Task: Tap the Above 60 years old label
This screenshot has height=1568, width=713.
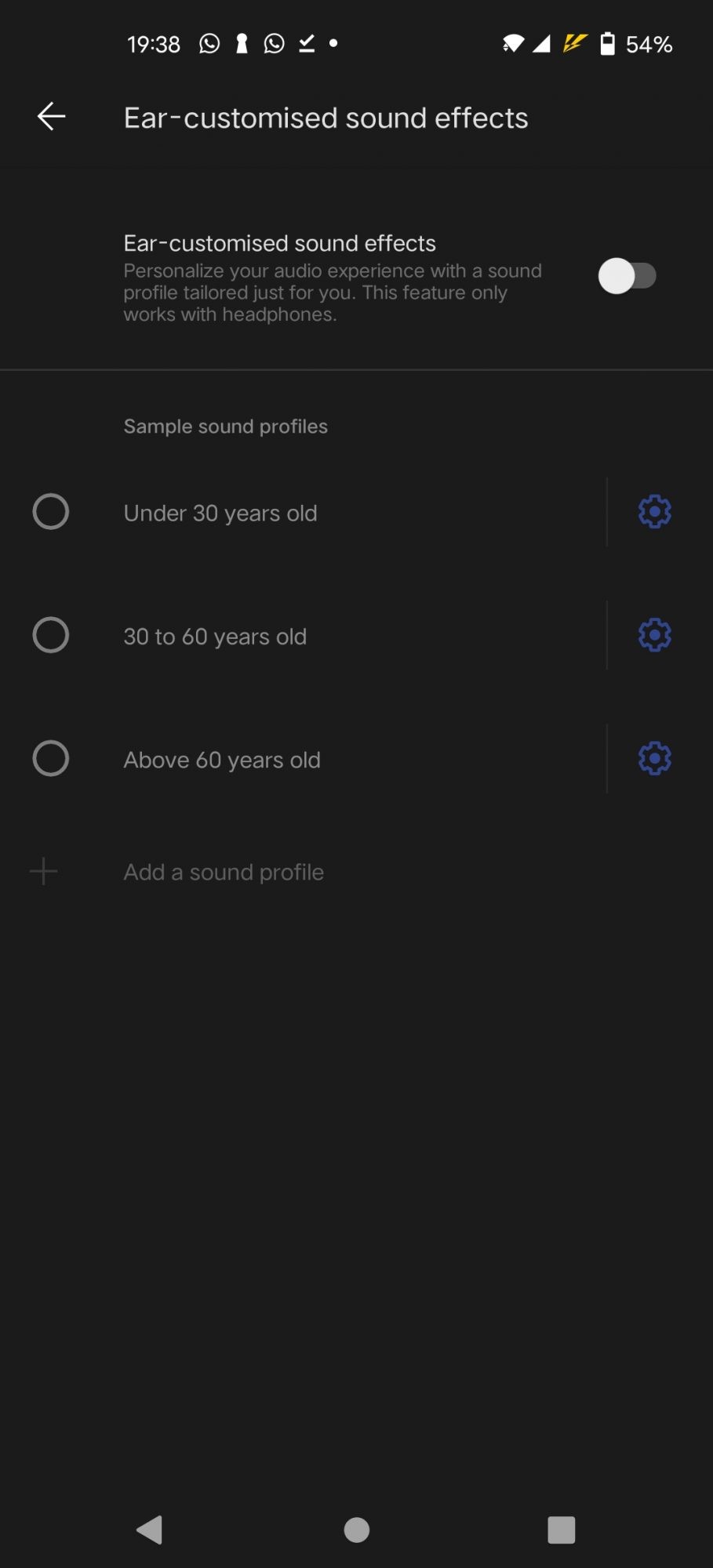Action: point(222,760)
